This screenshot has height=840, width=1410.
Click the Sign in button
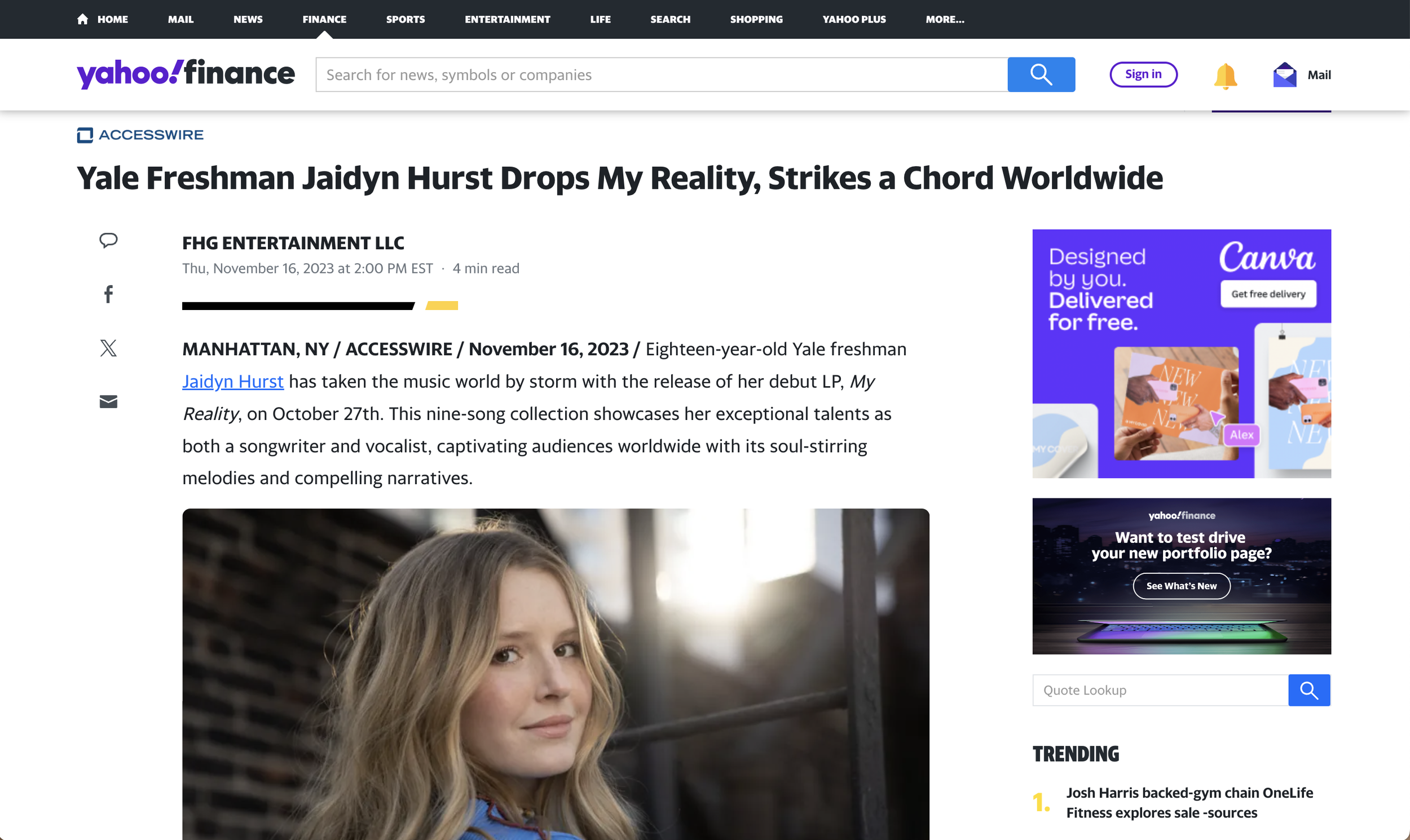pos(1143,74)
